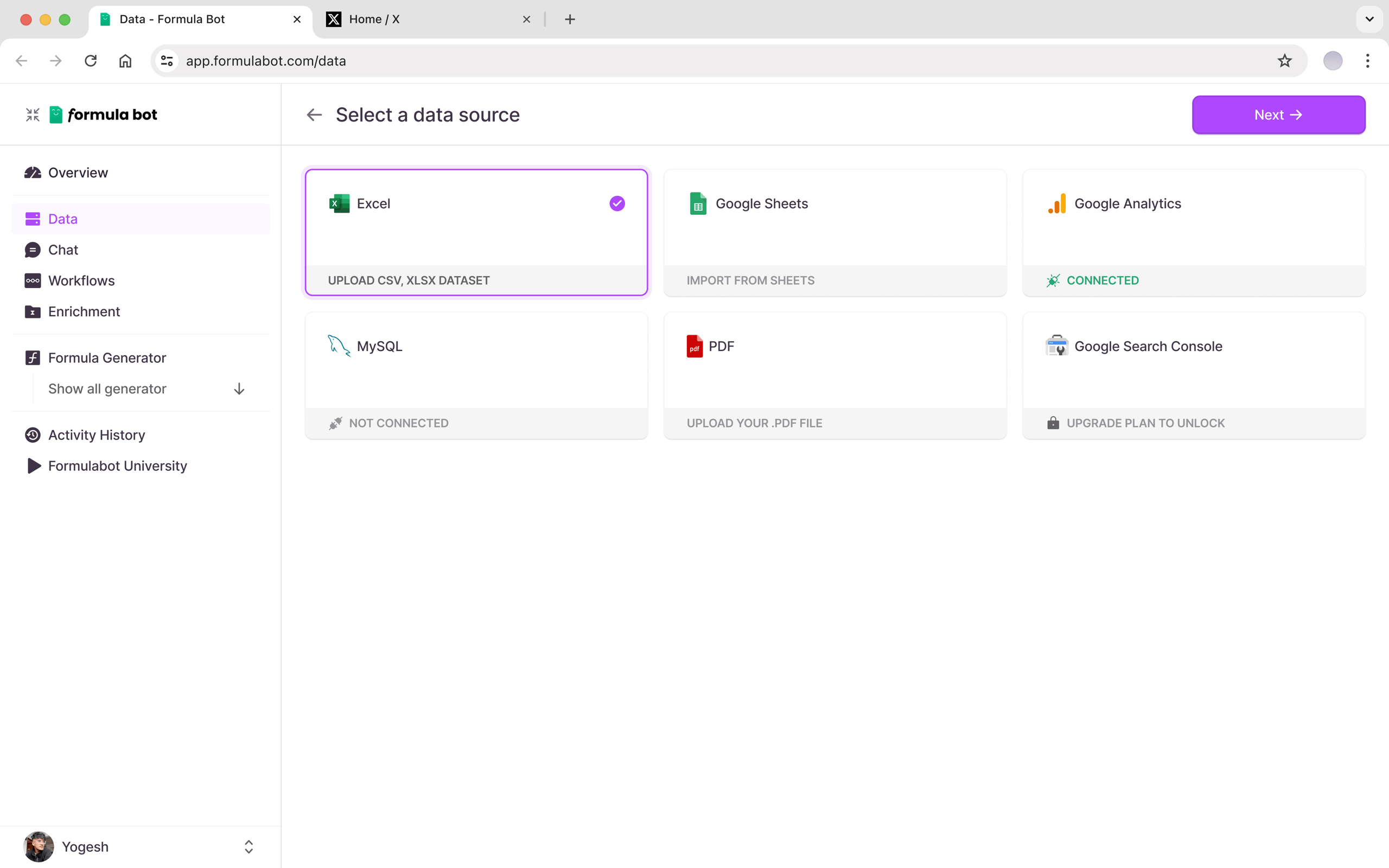This screenshot has height=868, width=1389.
Task: Open the browser three-dot menu
Action: [x=1368, y=61]
